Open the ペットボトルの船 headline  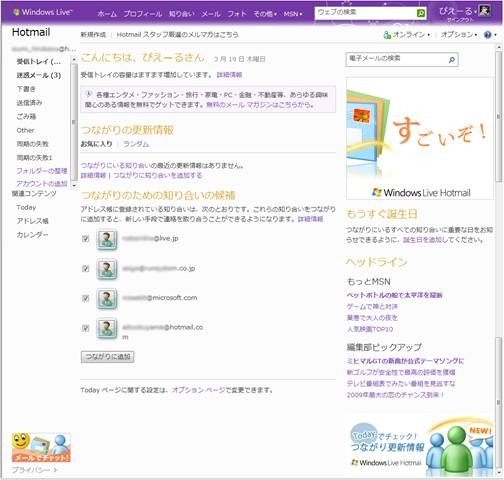(x=395, y=295)
